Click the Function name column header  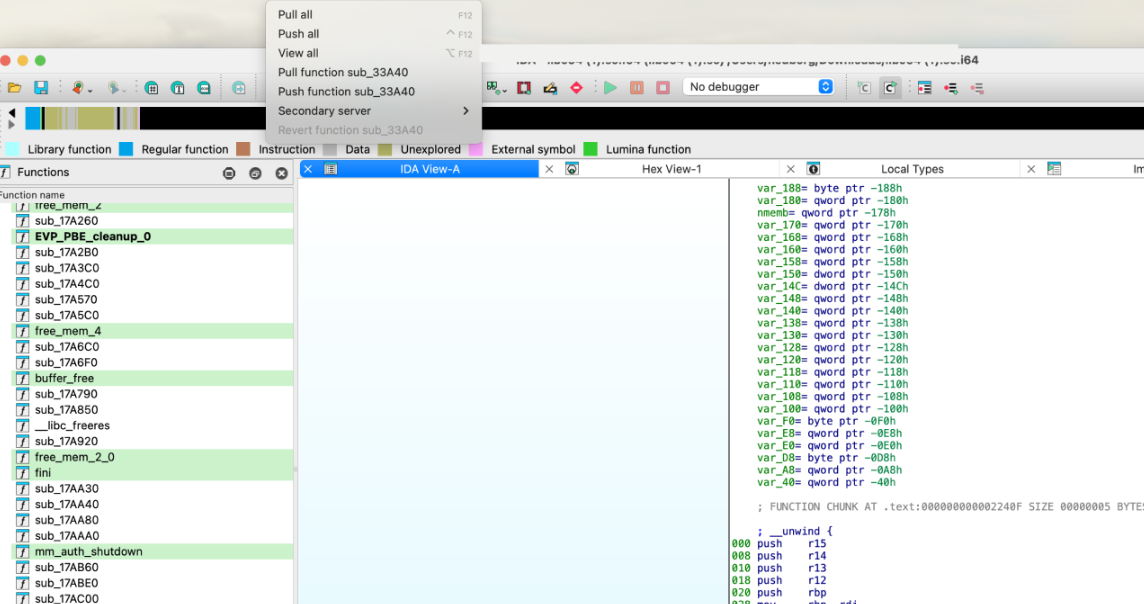pyautogui.click(x=32, y=195)
